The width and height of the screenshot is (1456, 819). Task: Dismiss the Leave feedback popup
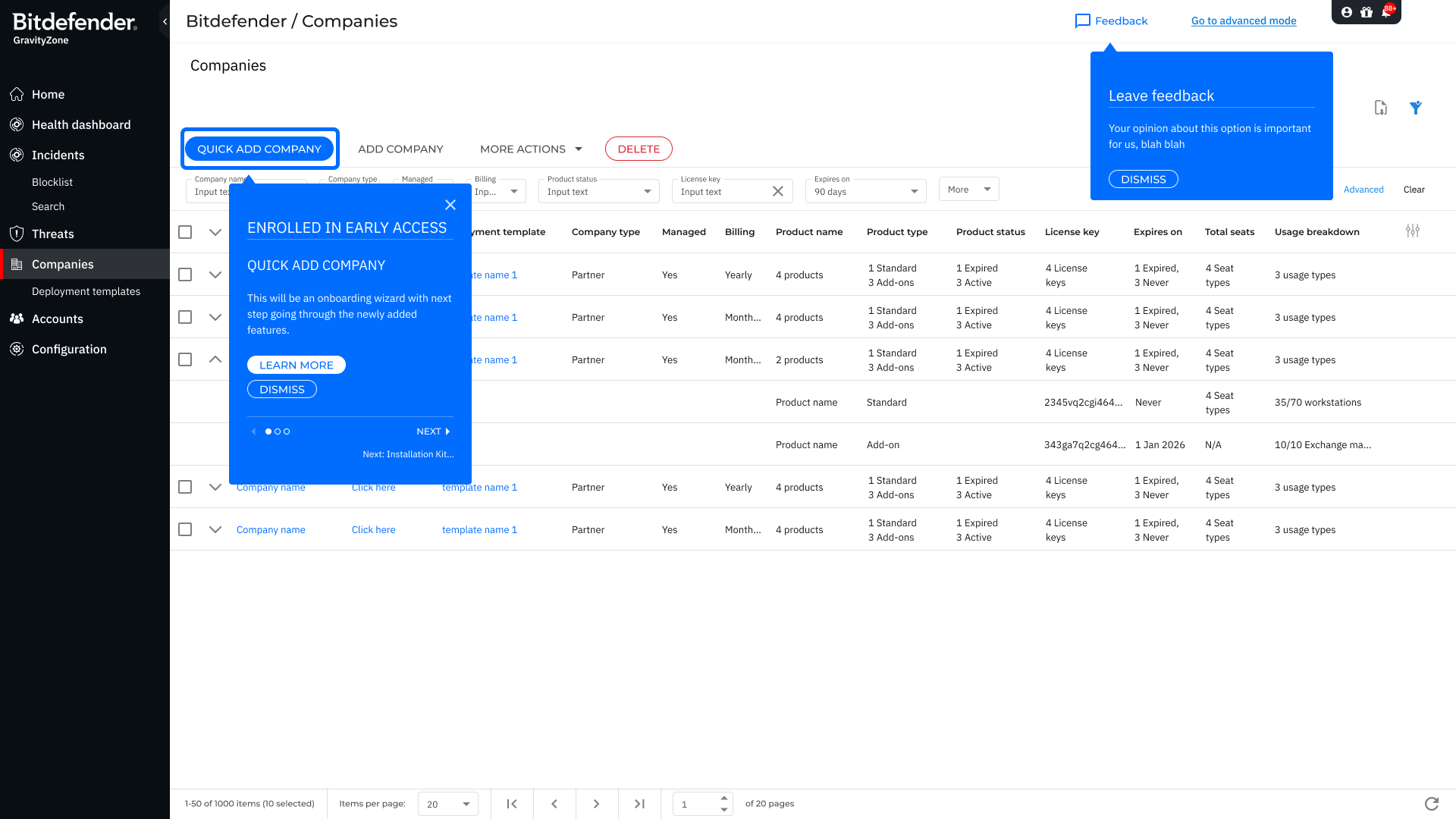(1144, 179)
